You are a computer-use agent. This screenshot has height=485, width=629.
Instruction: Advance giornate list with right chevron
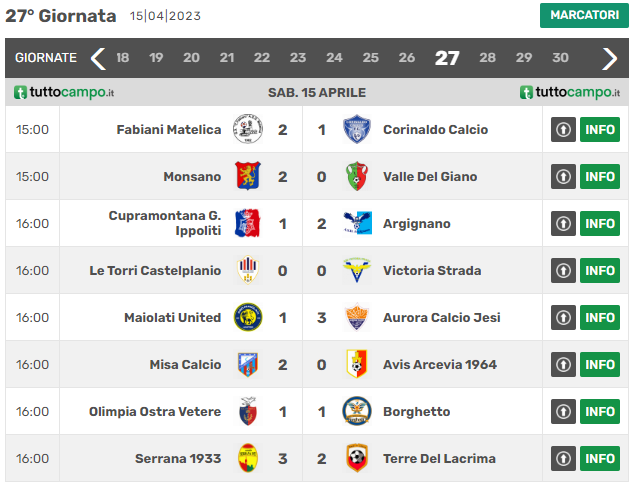pyautogui.click(x=610, y=59)
